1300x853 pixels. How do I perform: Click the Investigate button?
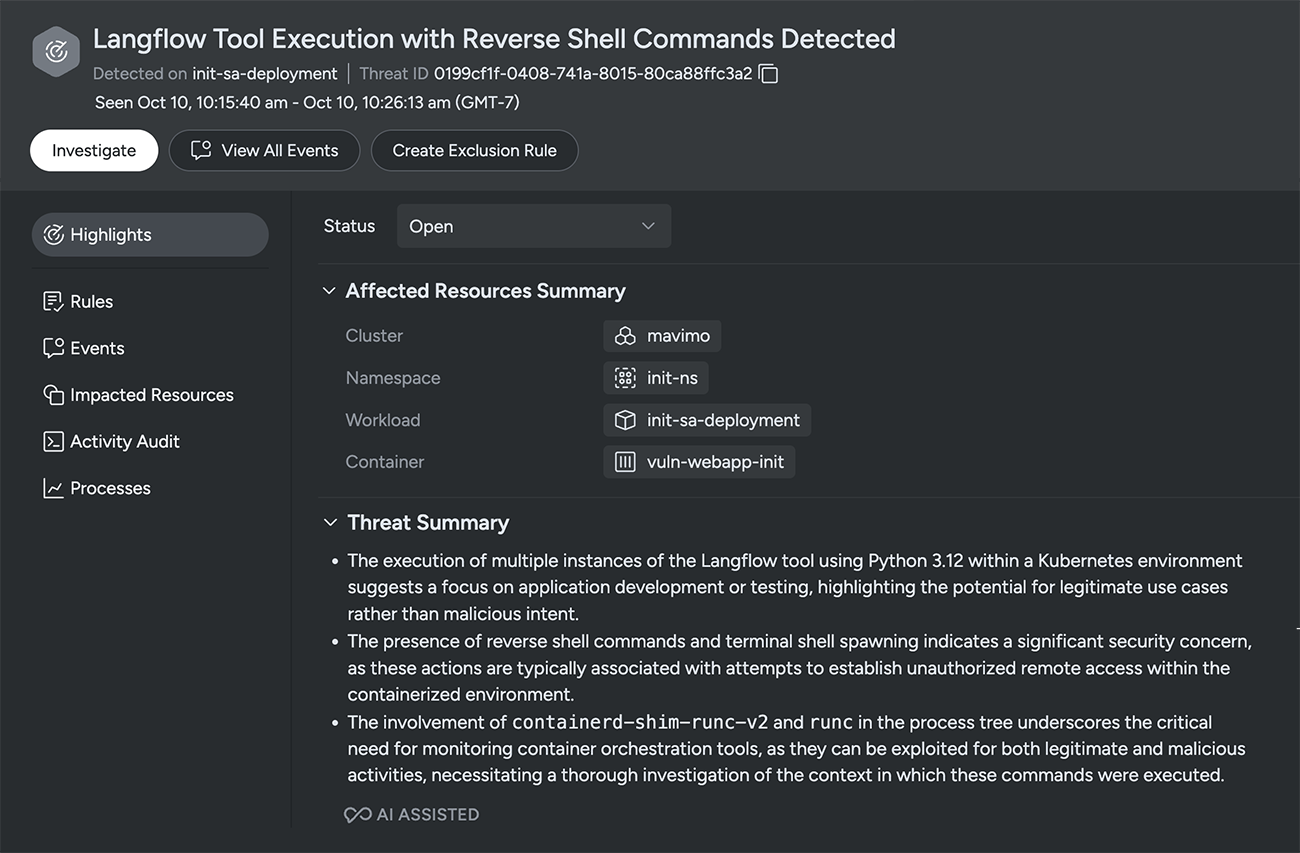94,151
